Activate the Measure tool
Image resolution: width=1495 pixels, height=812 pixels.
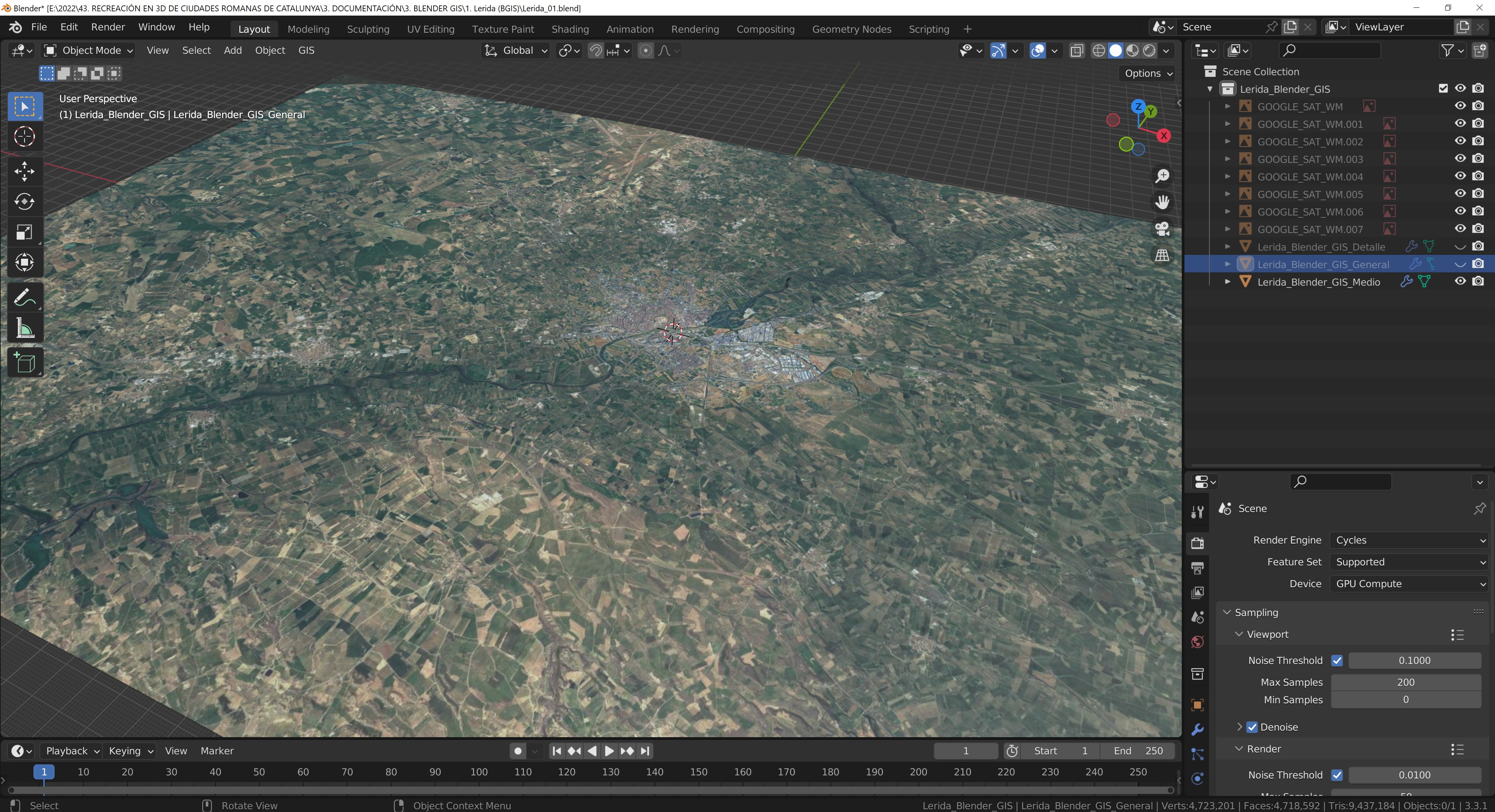click(x=25, y=328)
